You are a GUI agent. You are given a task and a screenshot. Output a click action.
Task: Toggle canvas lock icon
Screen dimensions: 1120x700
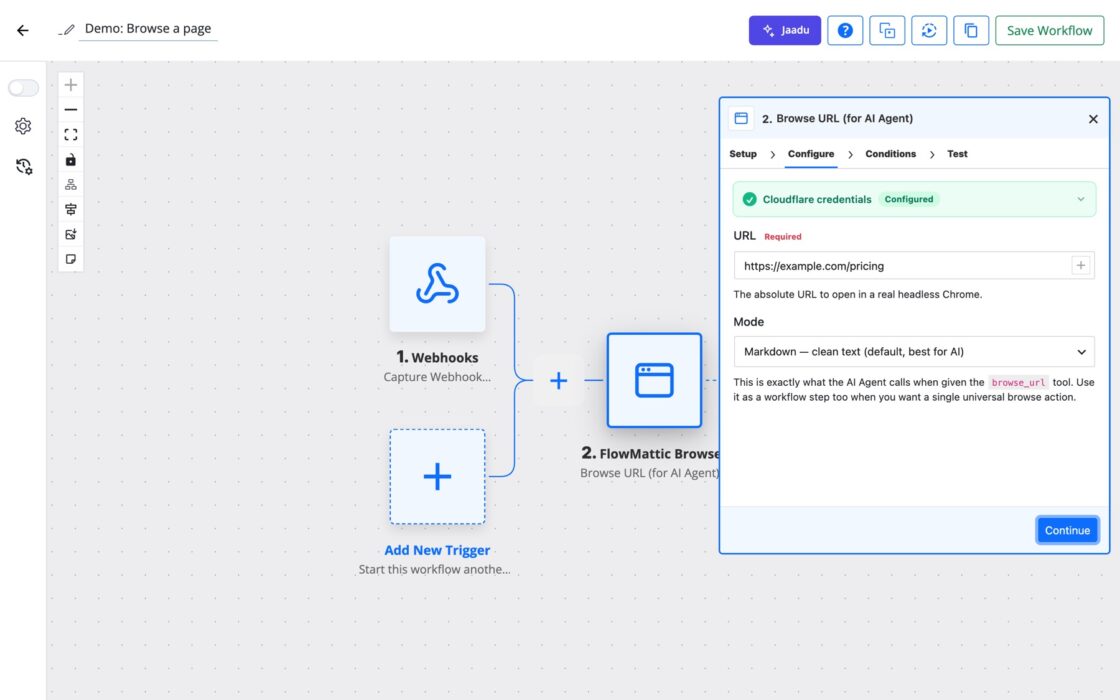pyautogui.click(x=71, y=160)
